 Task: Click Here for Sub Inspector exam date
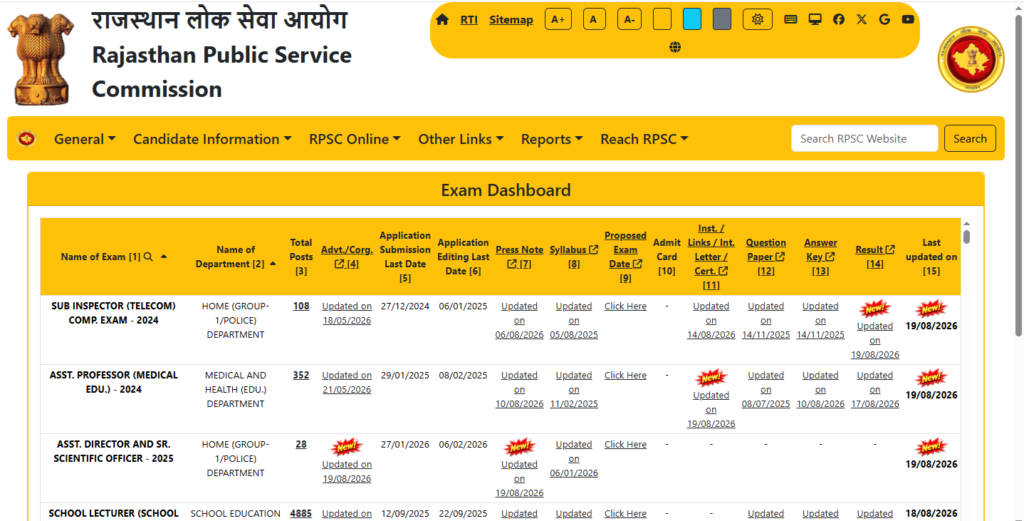[x=625, y=306]
